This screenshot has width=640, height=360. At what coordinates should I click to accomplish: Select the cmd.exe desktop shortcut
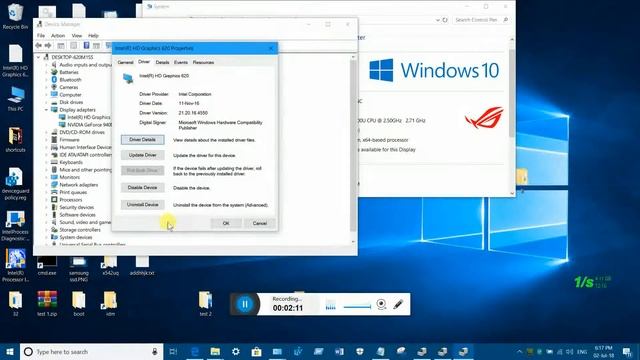(x=47, y=265)
